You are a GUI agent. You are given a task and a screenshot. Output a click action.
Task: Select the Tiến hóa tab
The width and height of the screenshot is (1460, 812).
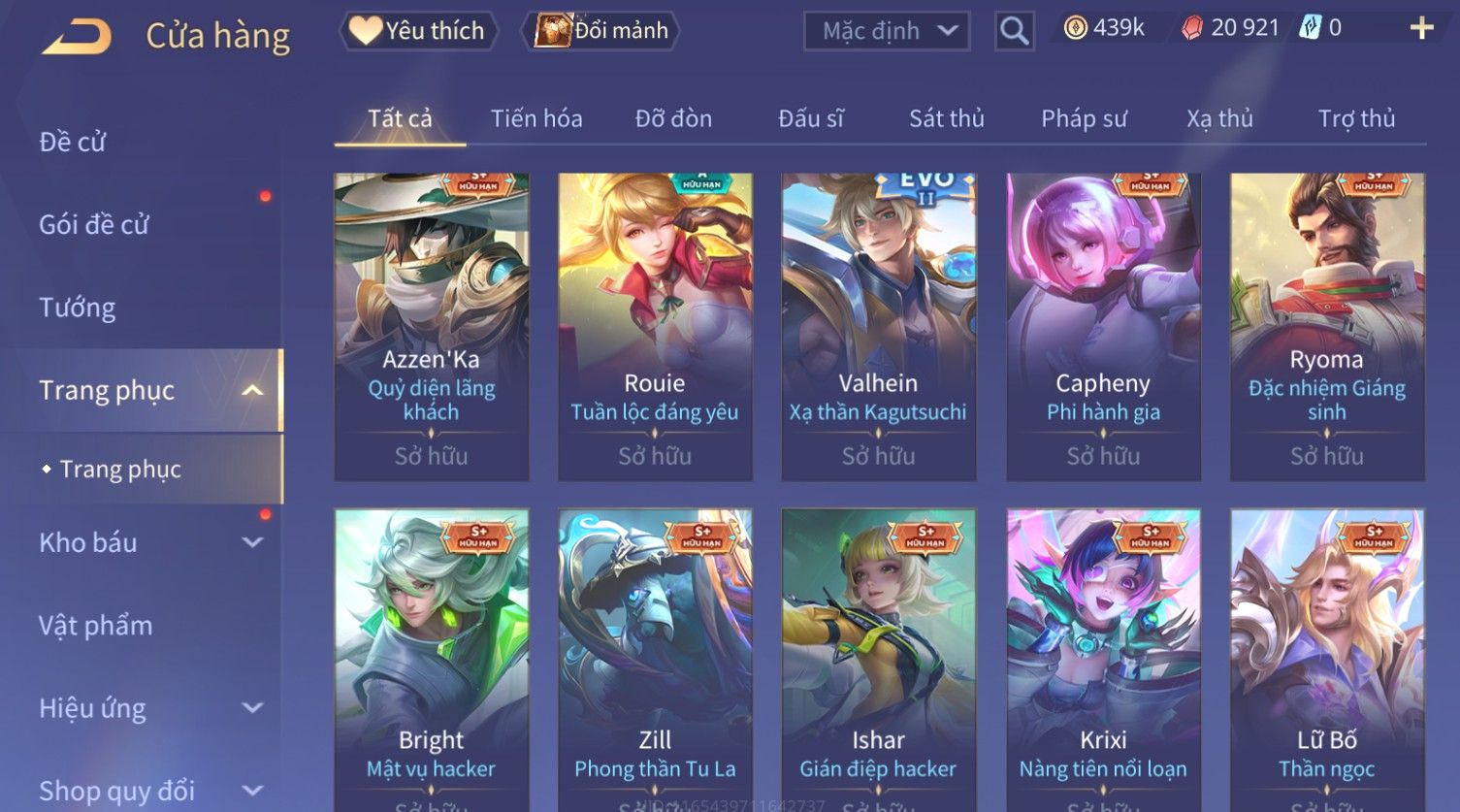[x=536, y=118]
